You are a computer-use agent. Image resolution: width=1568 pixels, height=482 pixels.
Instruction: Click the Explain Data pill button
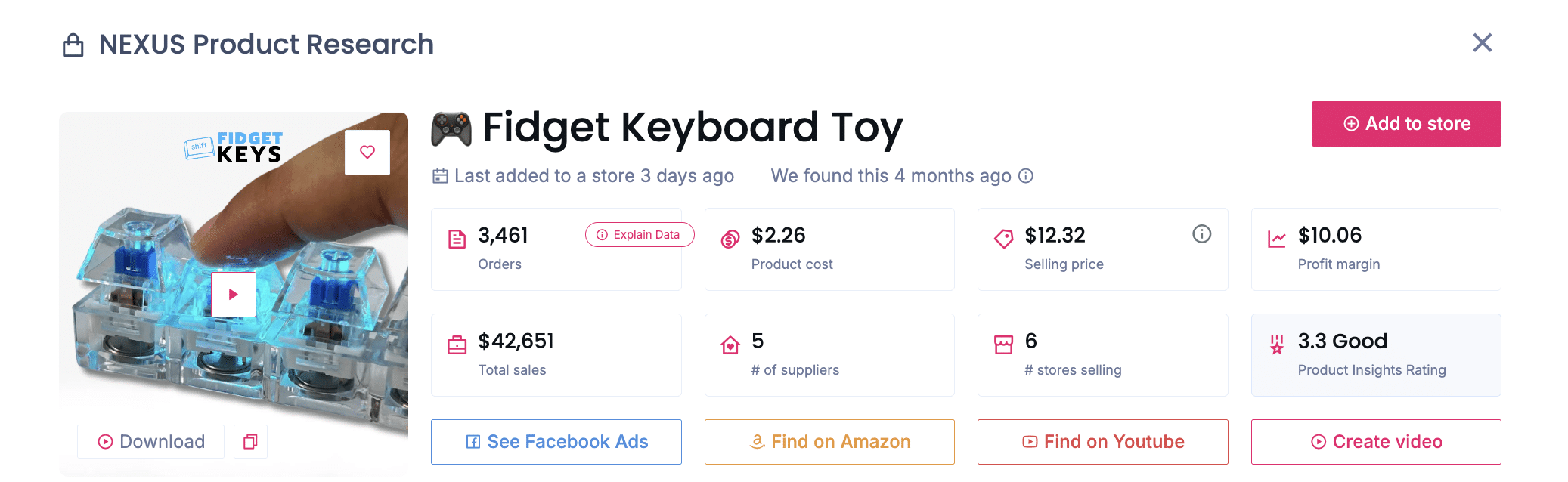tap(639, 235)
